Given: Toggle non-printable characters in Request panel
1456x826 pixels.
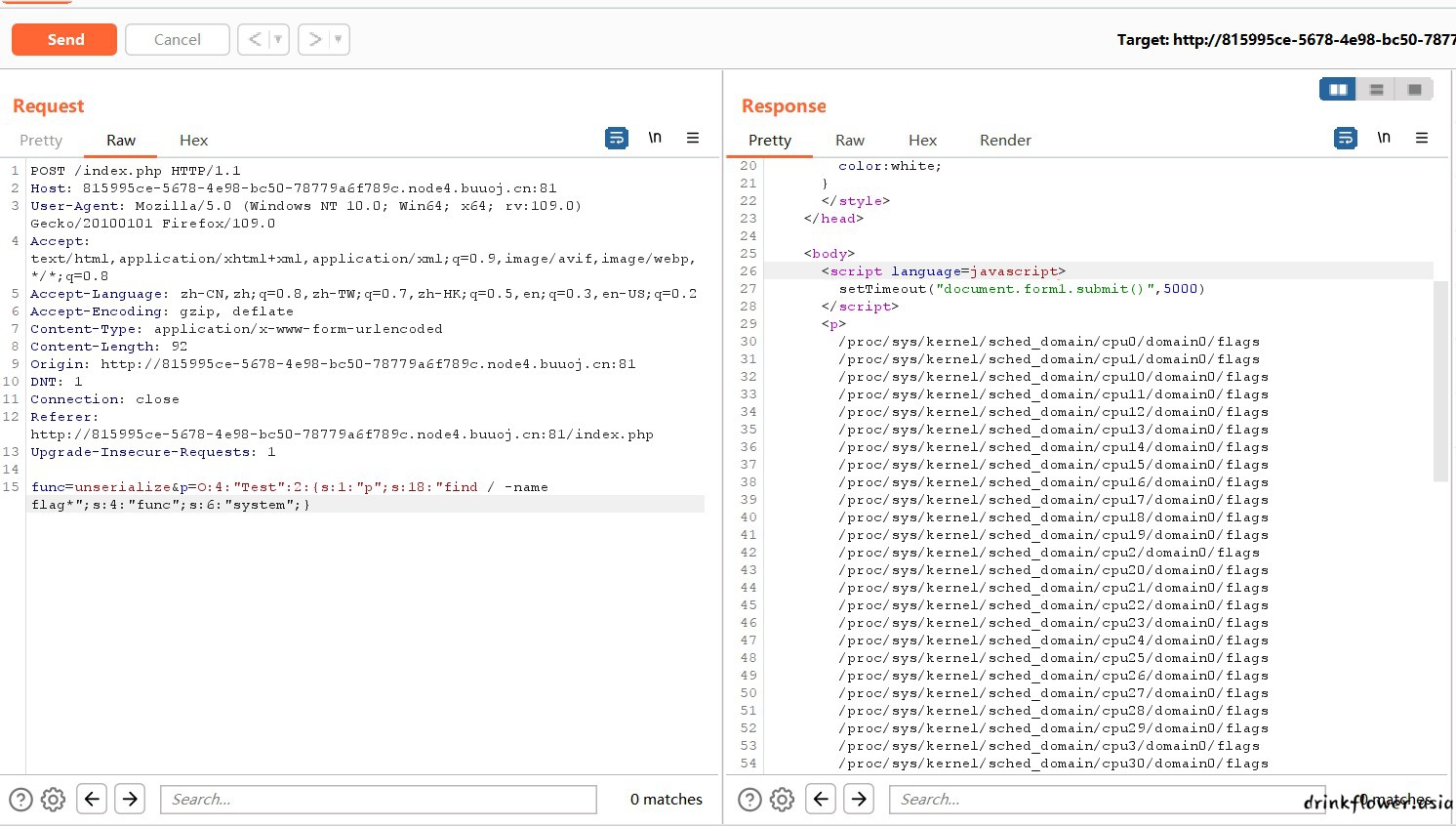Looking at the screenshot, I should click(x=655, y=138).
